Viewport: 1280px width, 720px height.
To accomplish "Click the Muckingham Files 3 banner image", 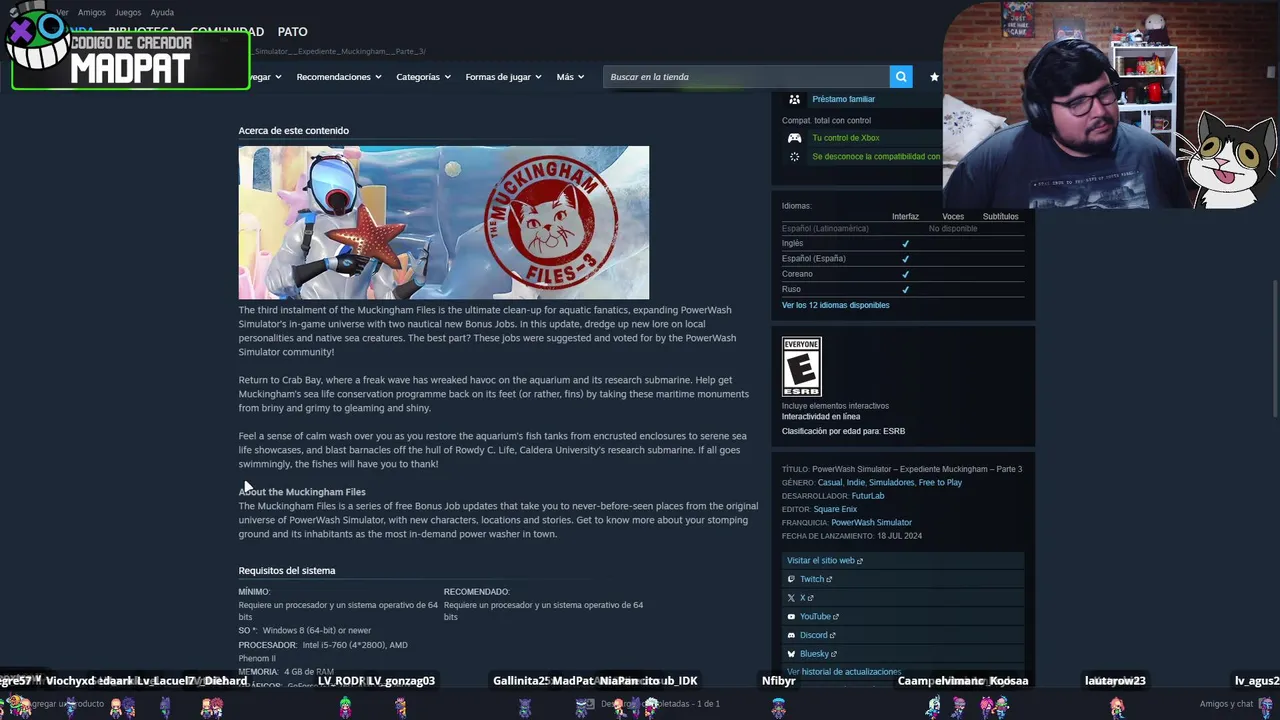I will coord(443,222).
